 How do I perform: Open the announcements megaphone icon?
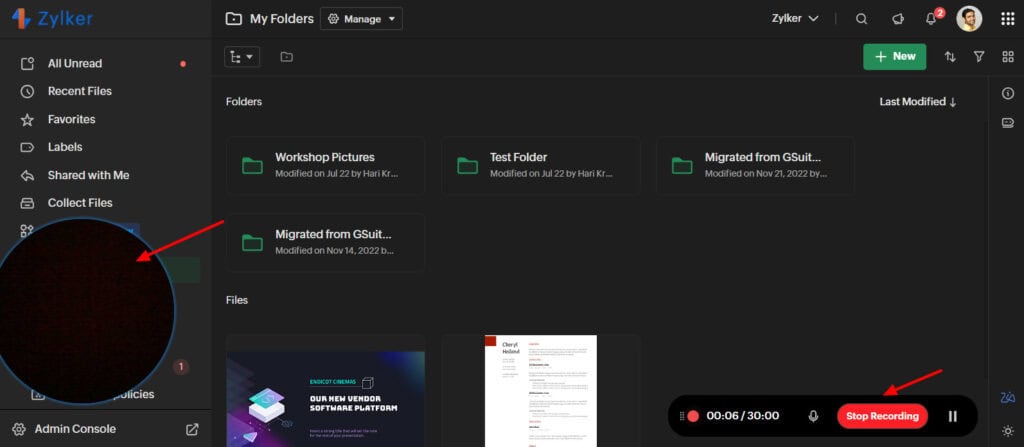coord(898,19)
